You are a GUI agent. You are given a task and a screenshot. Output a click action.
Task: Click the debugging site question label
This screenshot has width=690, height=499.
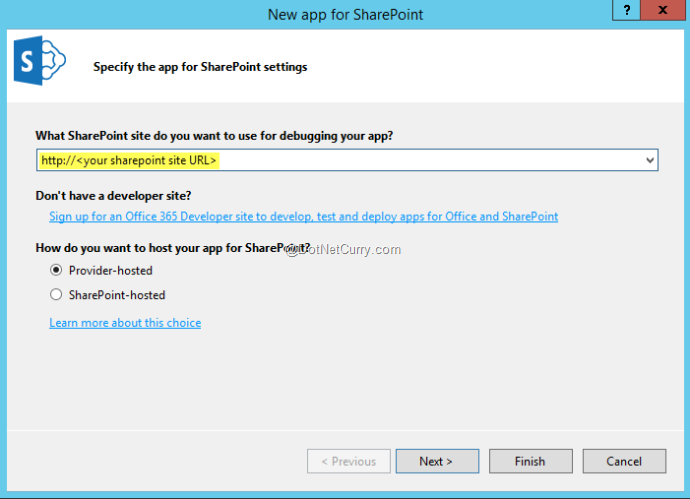pyautogui.click(x=214, y=136)
